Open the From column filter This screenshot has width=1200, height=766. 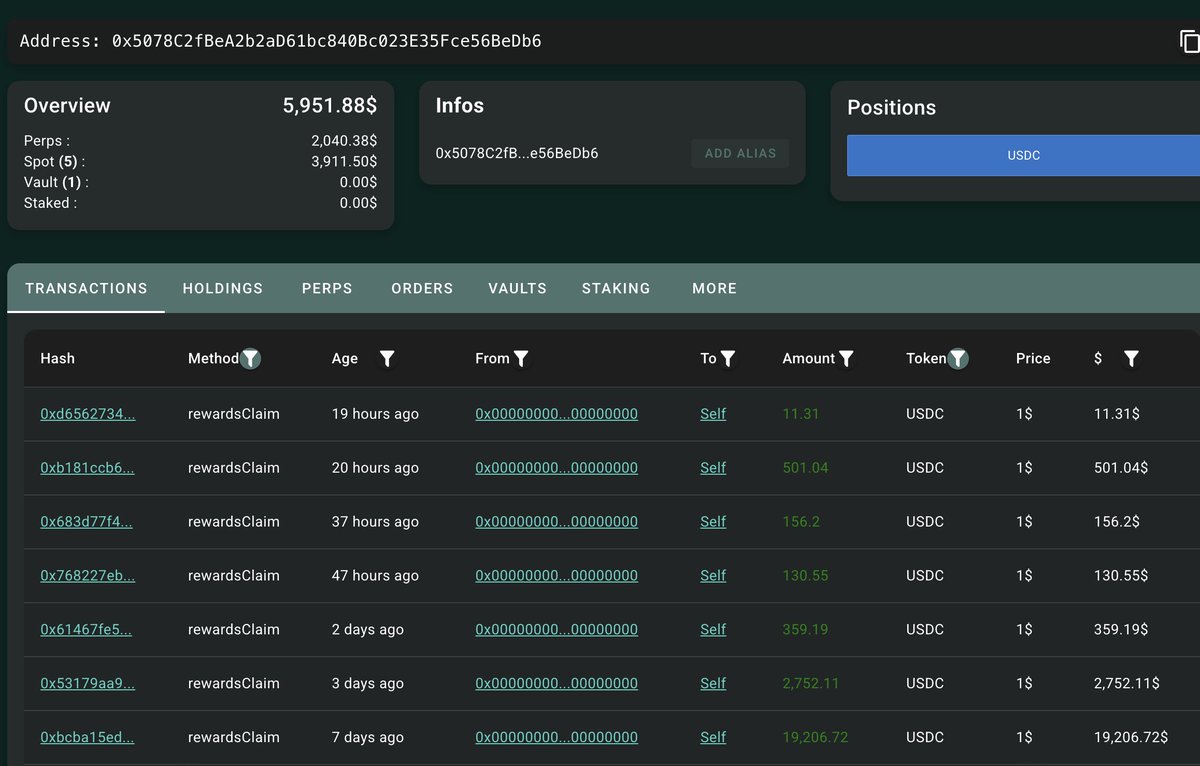point(521,358)
